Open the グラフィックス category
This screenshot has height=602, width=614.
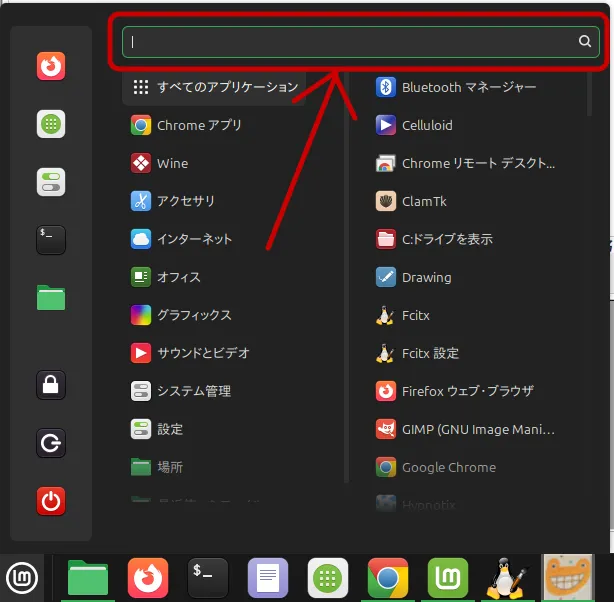(x=194, y=315)
